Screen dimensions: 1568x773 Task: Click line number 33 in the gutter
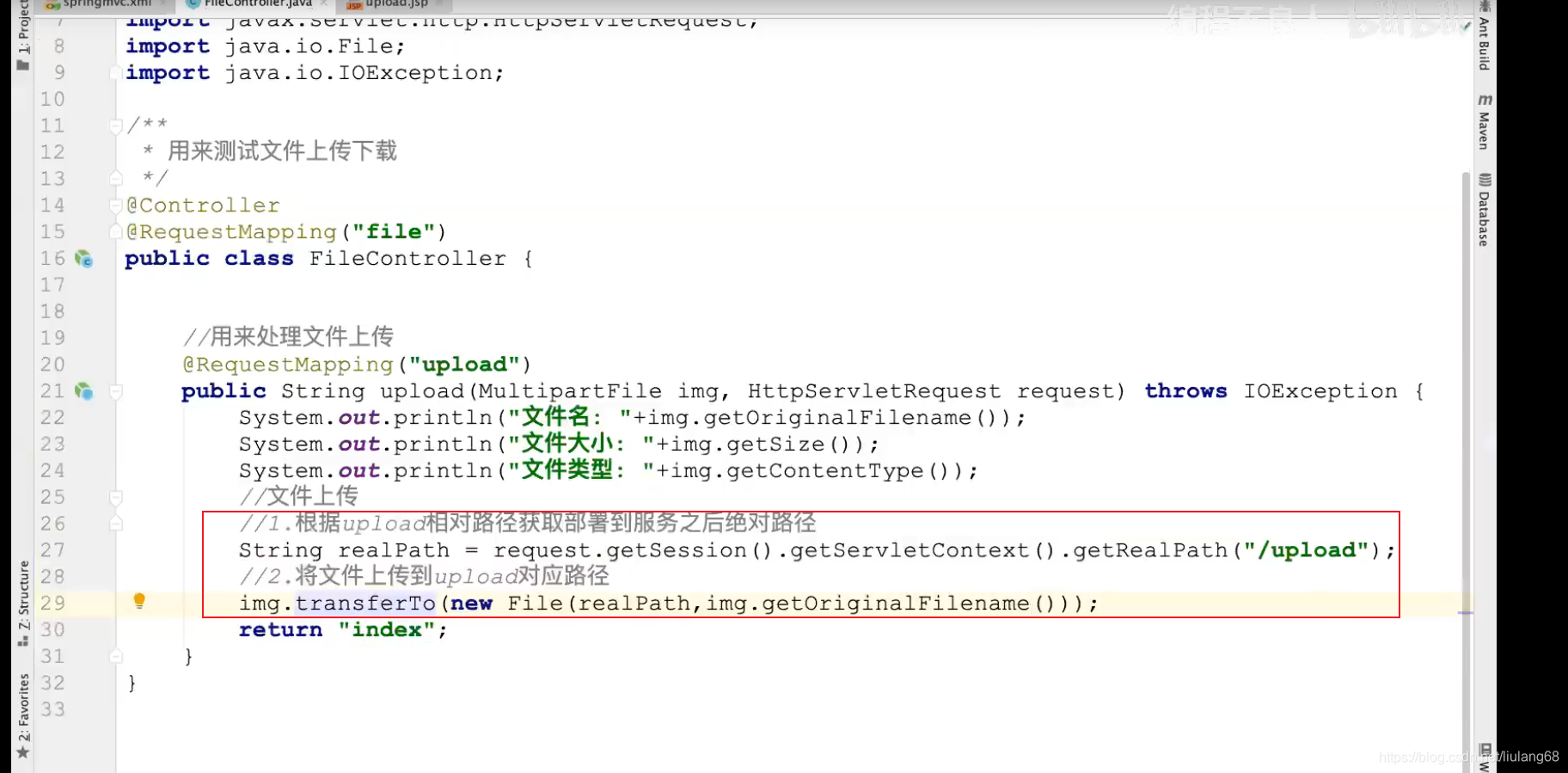52,709
